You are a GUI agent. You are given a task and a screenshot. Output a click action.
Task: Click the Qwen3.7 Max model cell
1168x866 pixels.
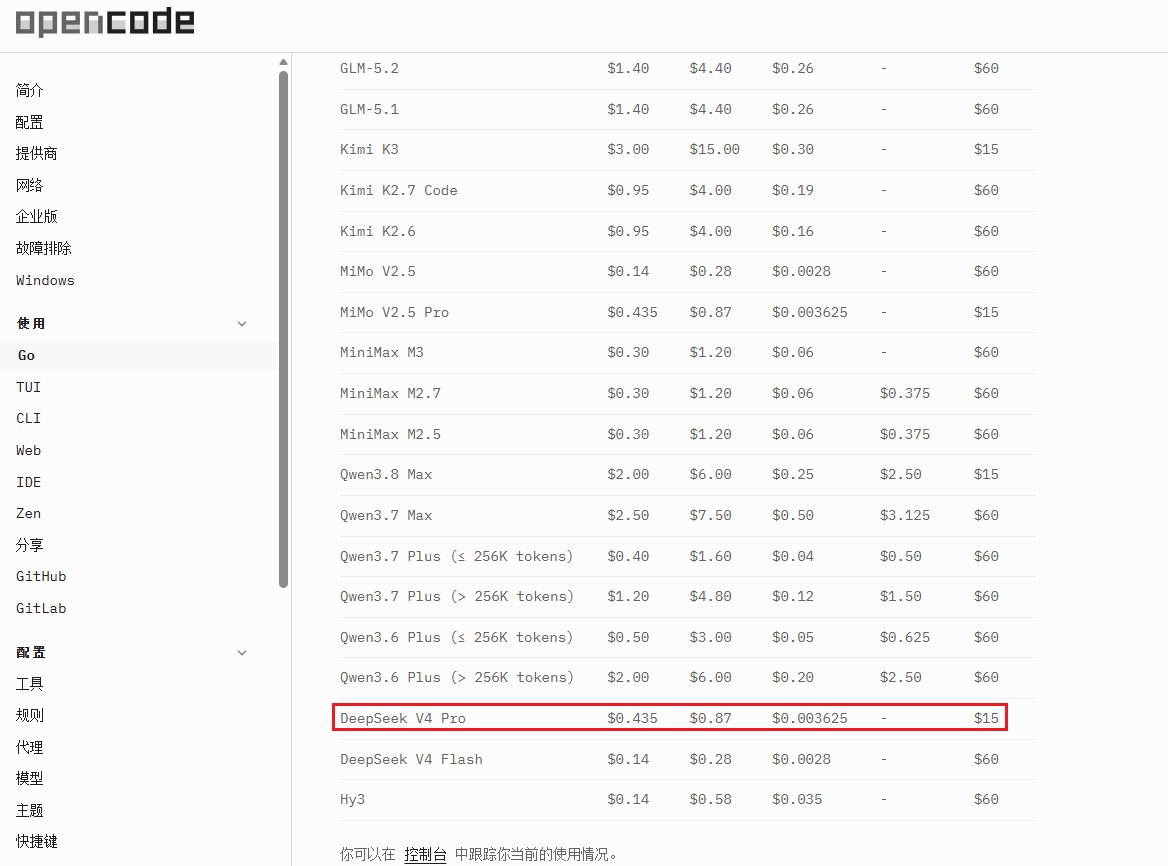pyautogui.click(x=386, y=516)
